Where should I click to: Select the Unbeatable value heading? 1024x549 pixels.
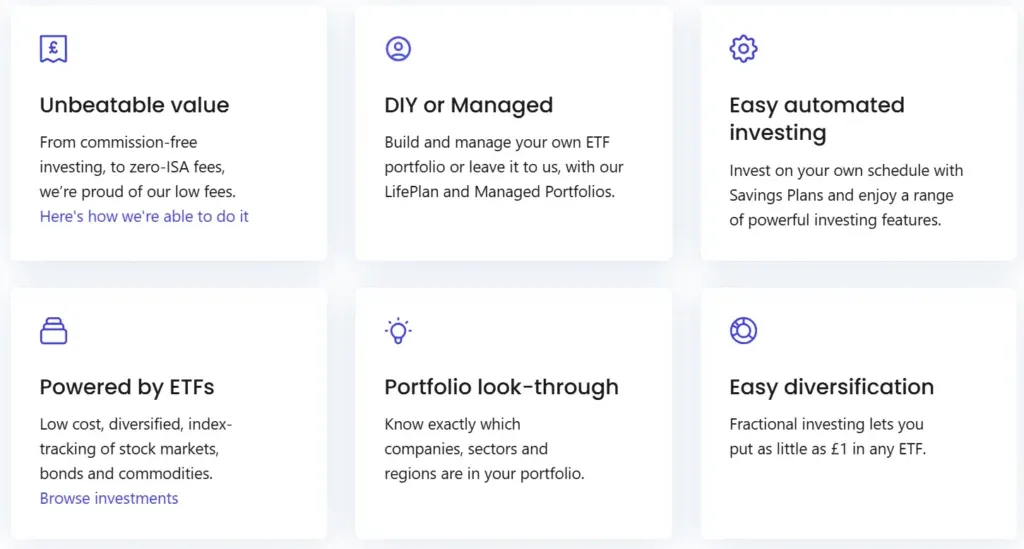pyautogui.click(x=134, y=105)
